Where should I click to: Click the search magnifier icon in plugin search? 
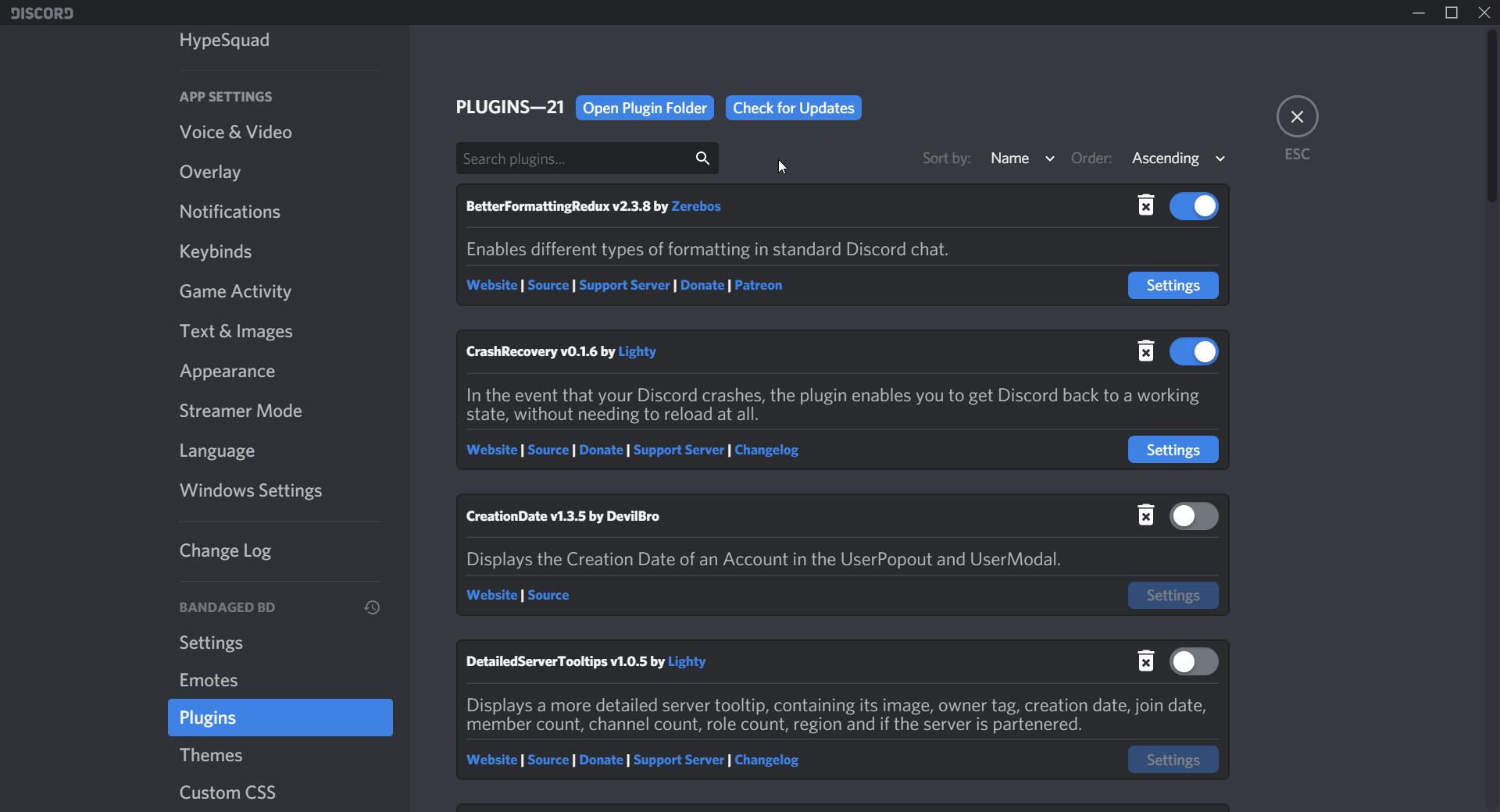click(702, 158)
